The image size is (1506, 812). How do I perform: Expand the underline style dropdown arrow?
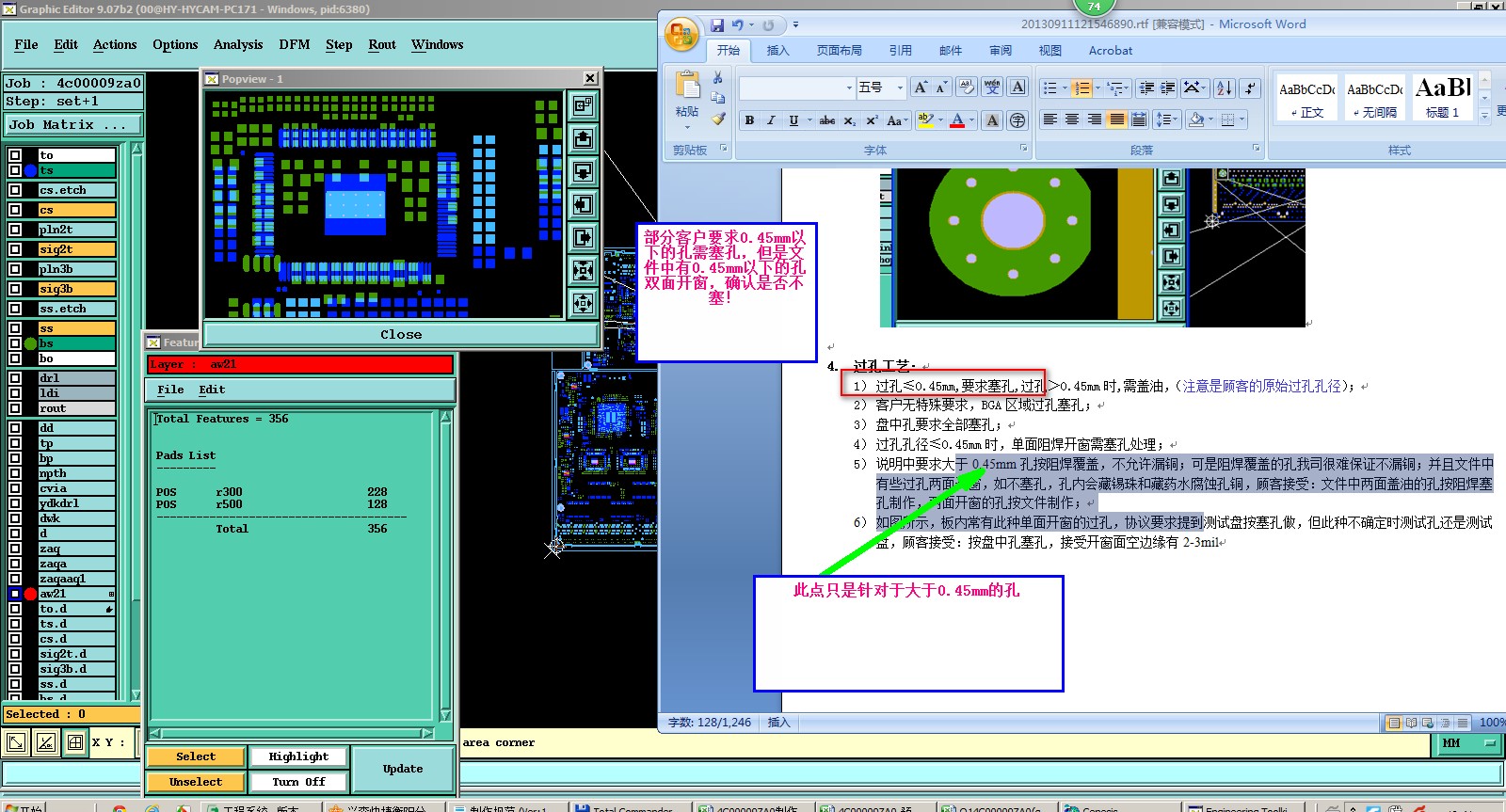pos(809,120)
